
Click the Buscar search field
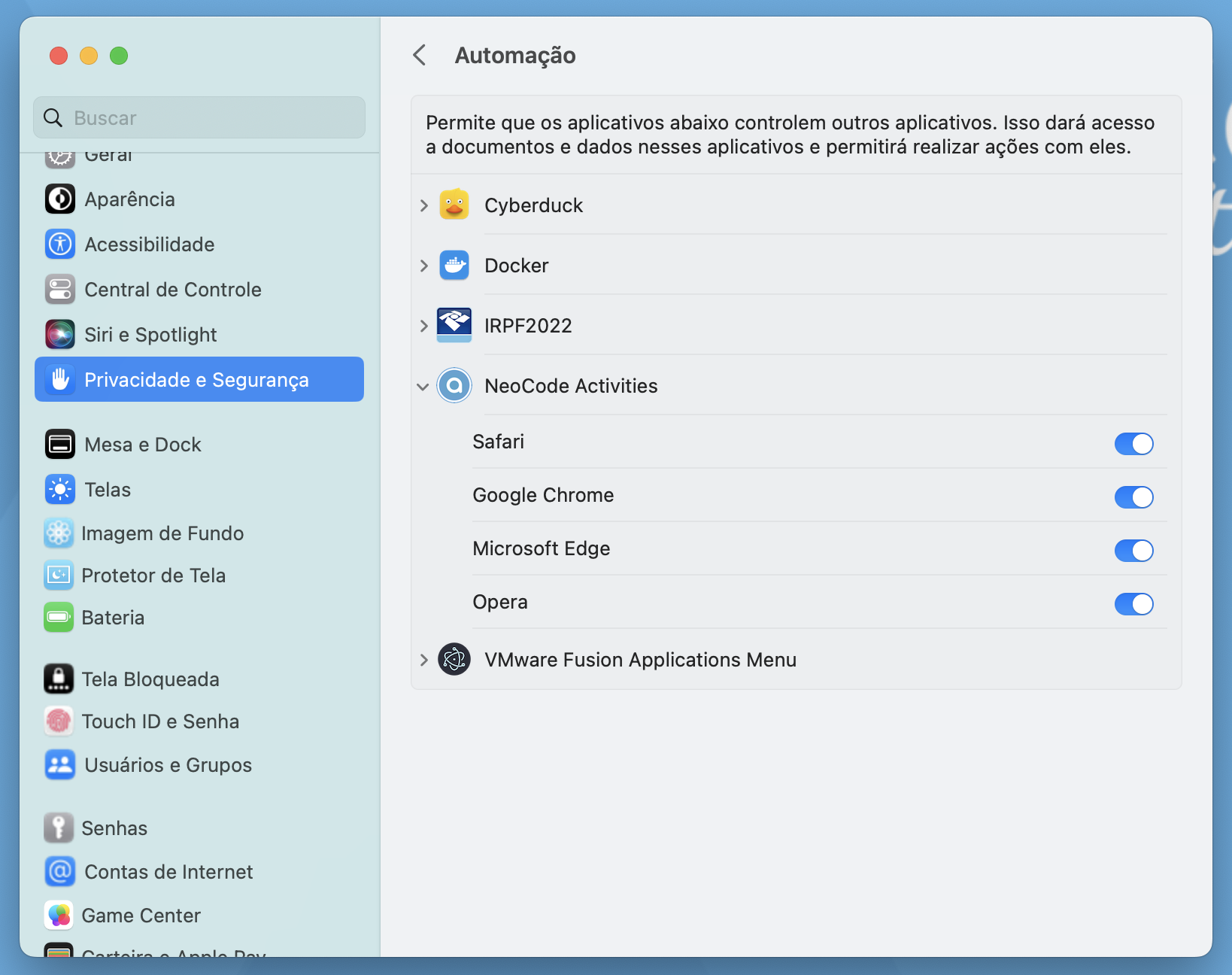[199, 117]
